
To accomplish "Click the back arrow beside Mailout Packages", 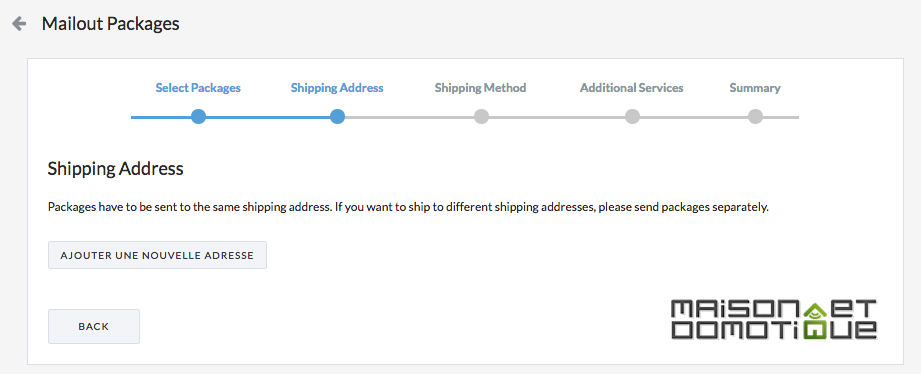I will 19,24.
